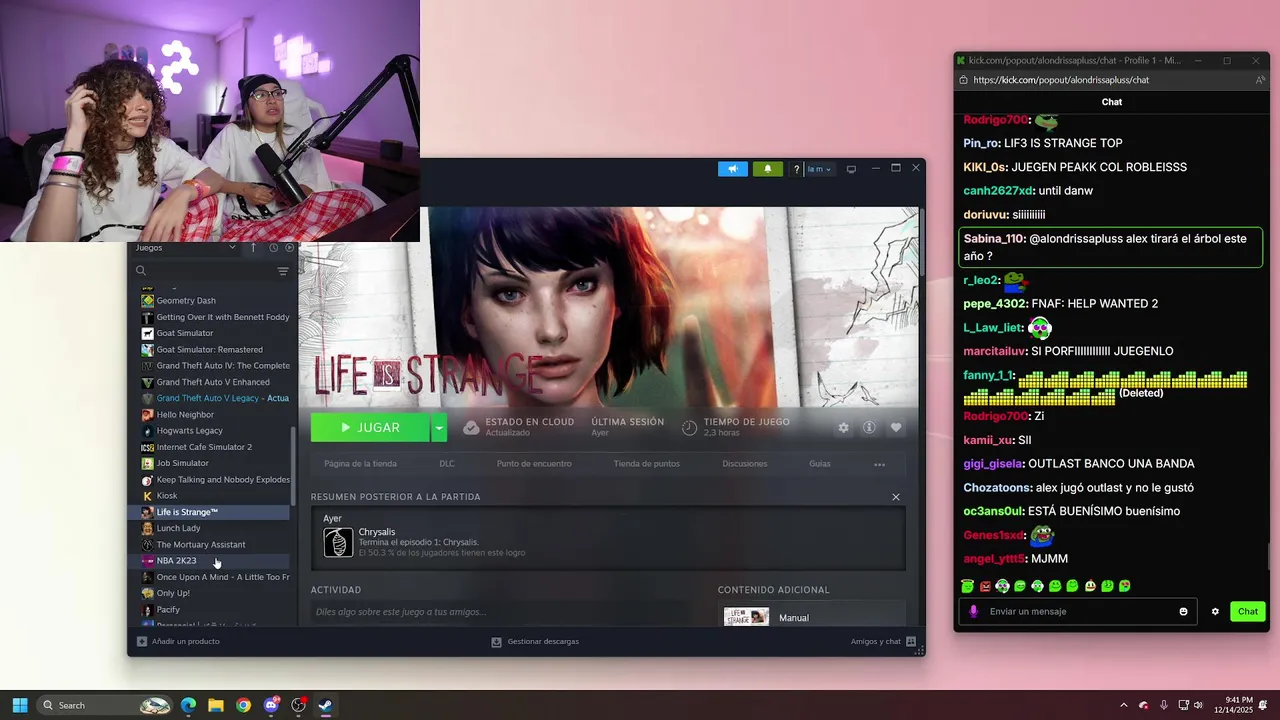Open the DLC tab
Image resolution: width=1280 pixels, height=720 pixels.
click(447, 464)
